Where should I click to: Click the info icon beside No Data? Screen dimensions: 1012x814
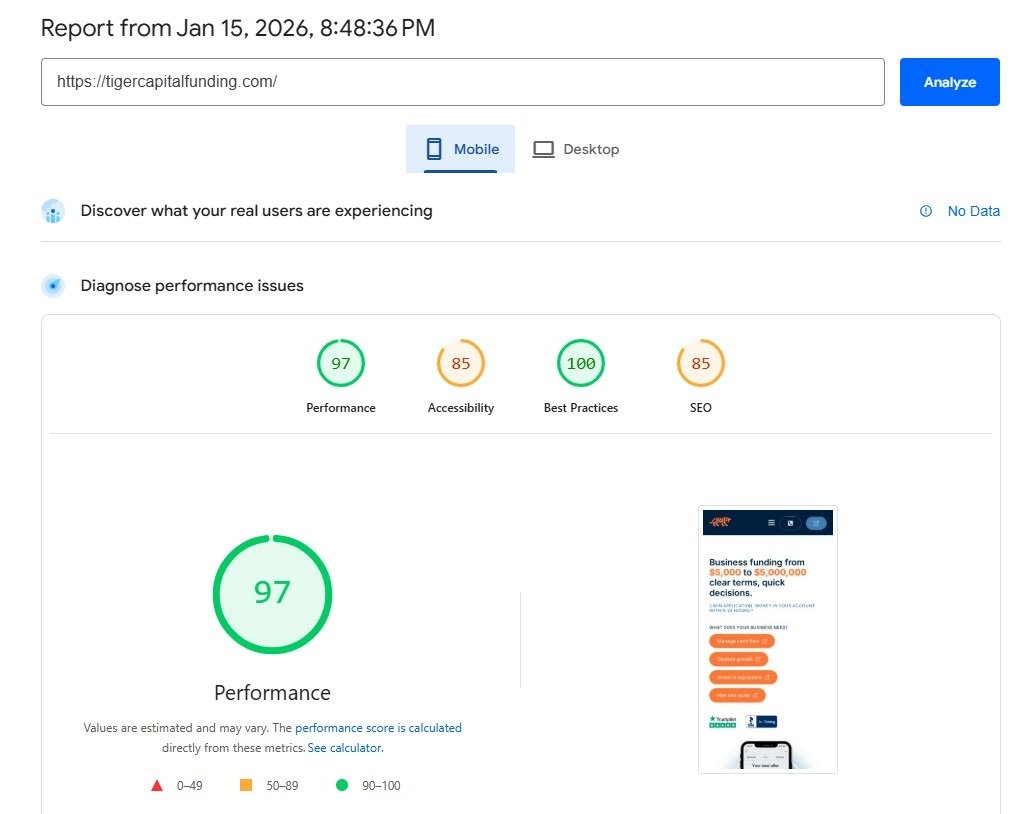click(926, 211)
